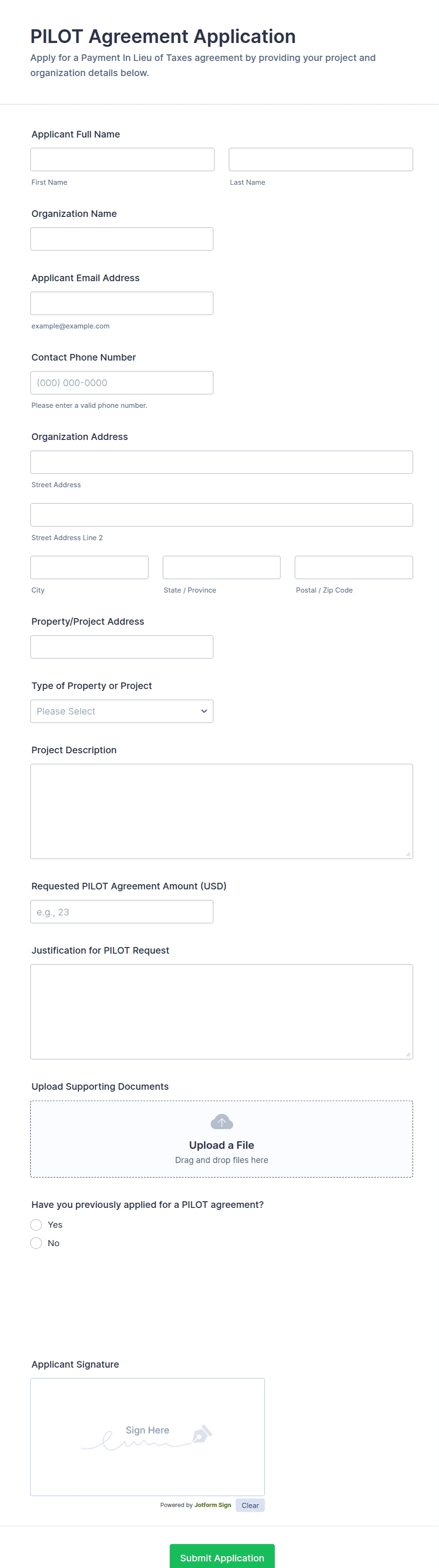Click the Requested PILOT Agreement Amount field
The width and height of the screenshot is (439, 1568).
[x=122, y=912]
